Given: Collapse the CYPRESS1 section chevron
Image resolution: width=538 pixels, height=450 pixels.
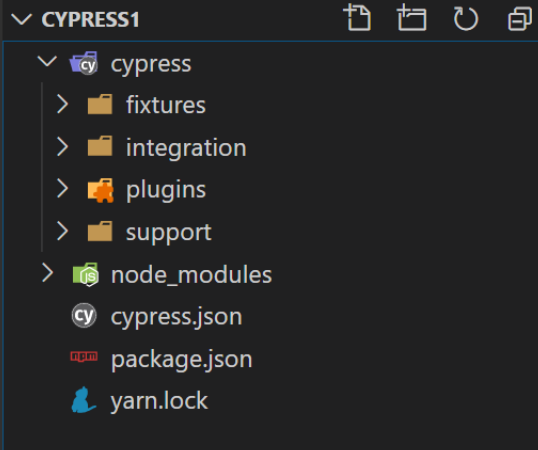Looking at the screenshot, I should [21, 19].
